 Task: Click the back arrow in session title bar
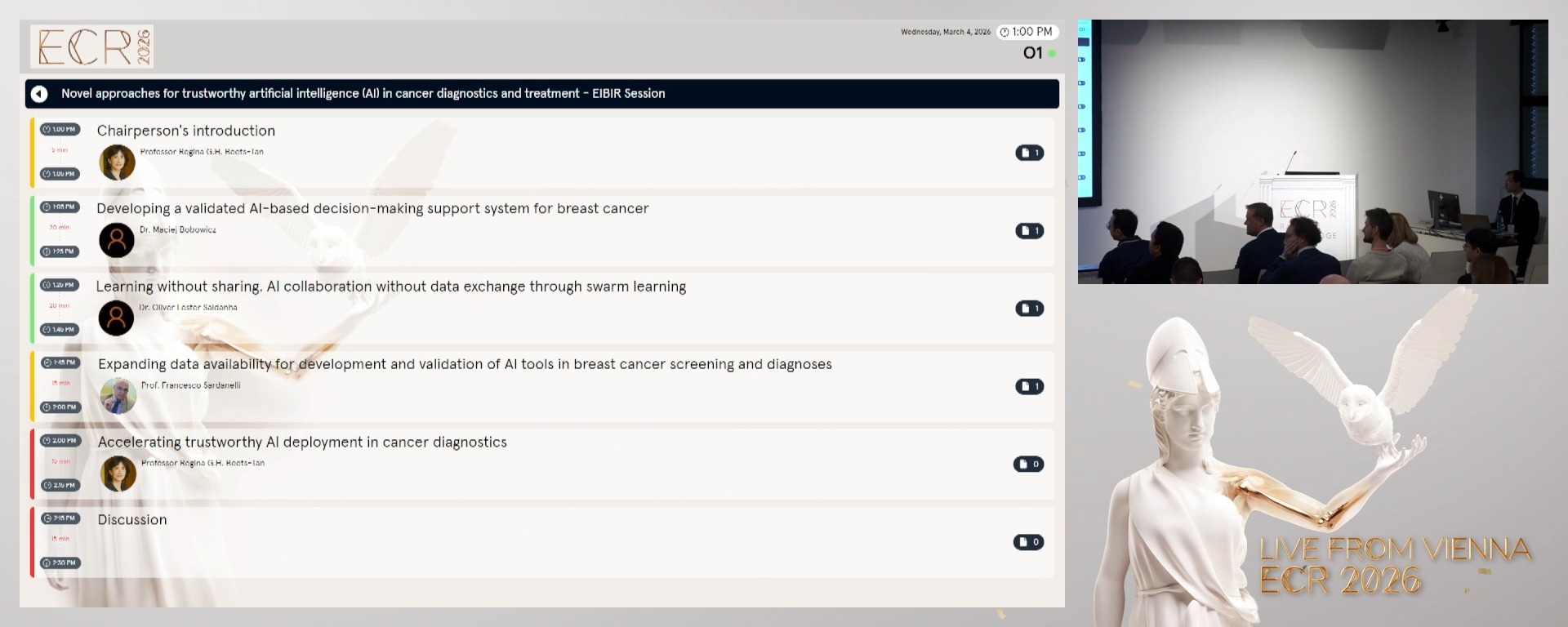tap(39, 94)
